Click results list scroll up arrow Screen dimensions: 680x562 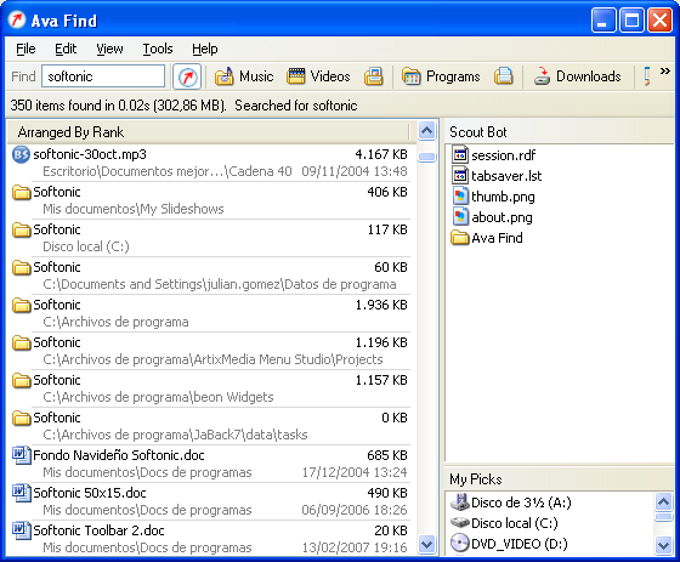(x=427, y=131)
